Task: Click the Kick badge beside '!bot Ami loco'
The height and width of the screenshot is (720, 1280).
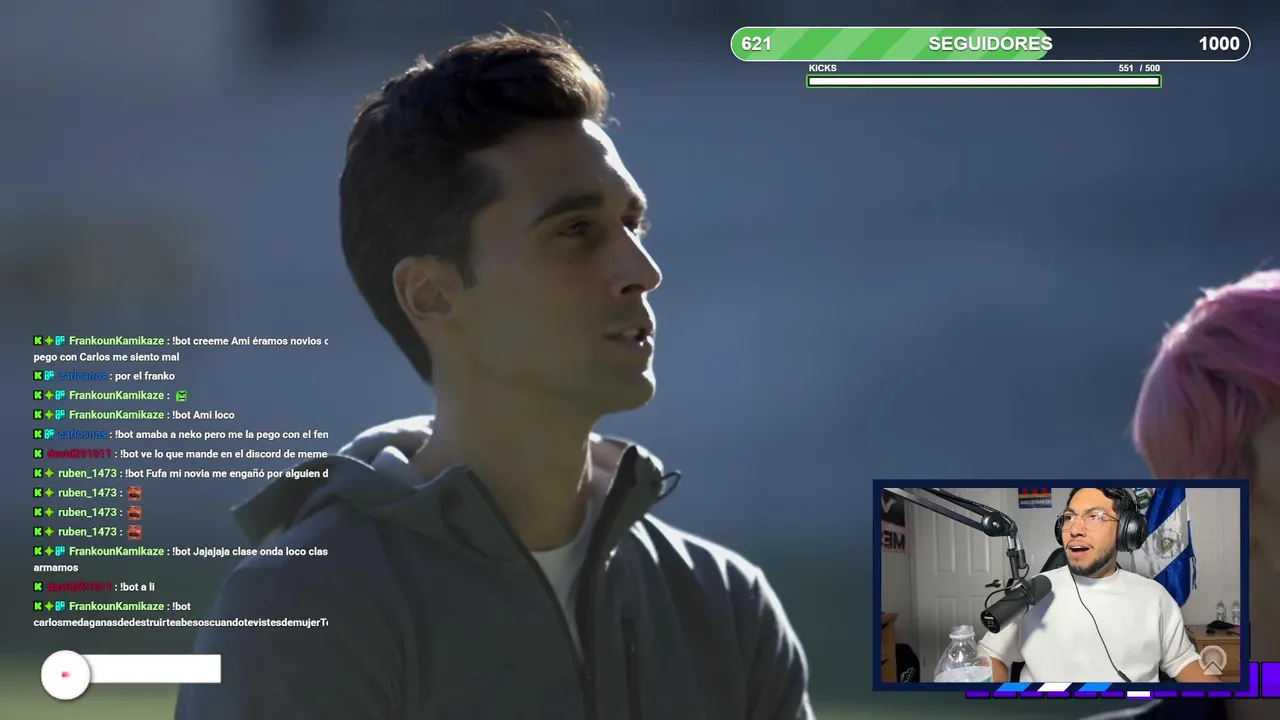Action: pyautogui.click(x=38, y=415)
